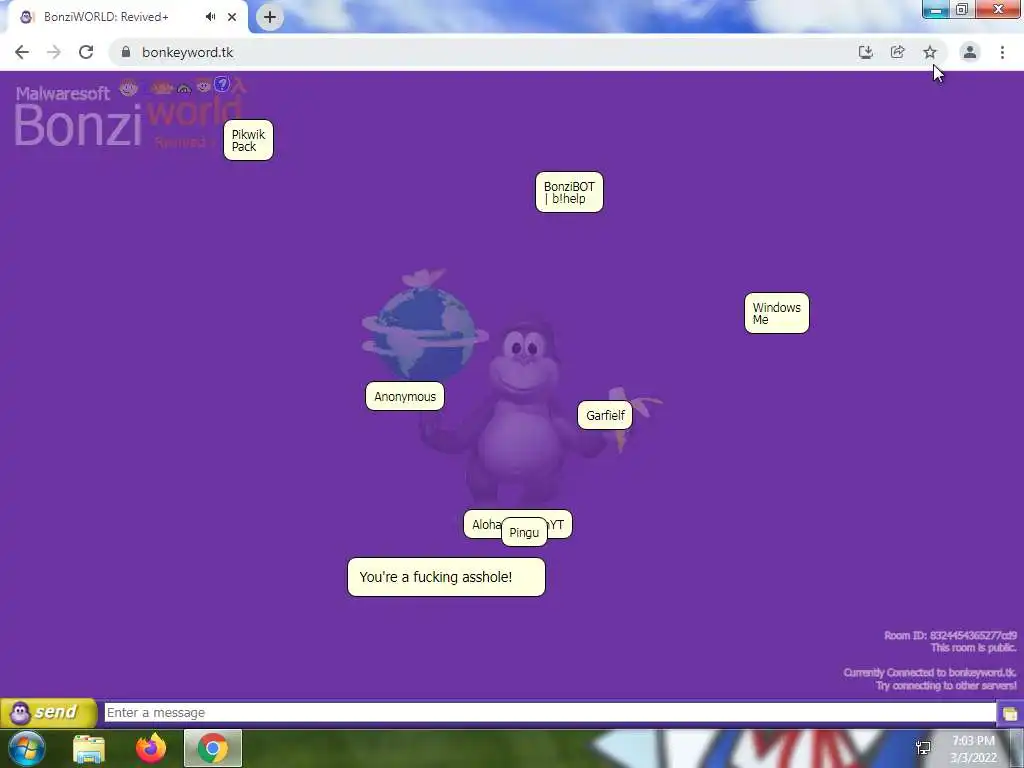
Task: Open the Chrome profile menu
Action: click(970, 52)
